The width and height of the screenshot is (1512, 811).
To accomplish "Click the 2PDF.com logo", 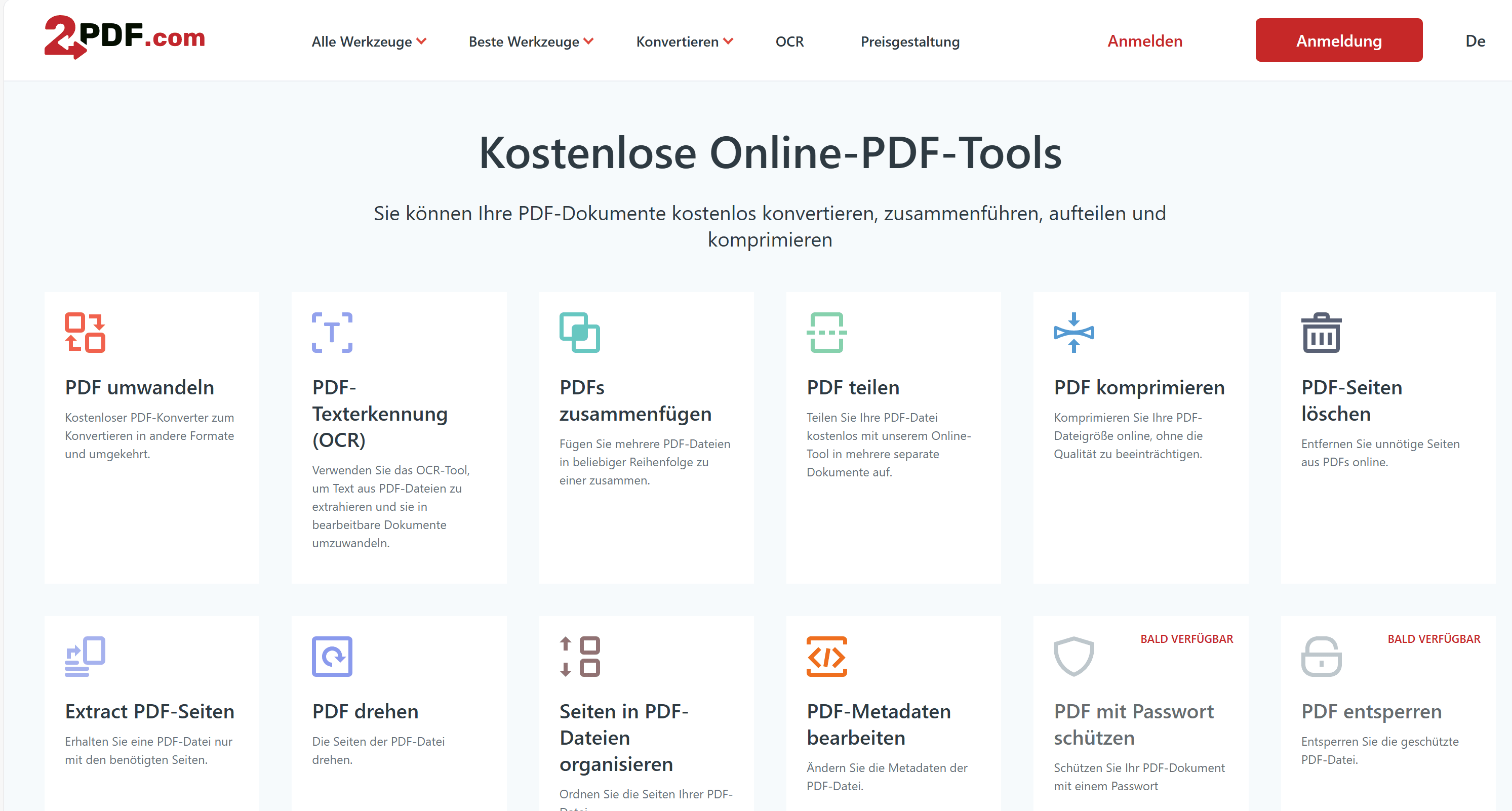I will 125,37.
